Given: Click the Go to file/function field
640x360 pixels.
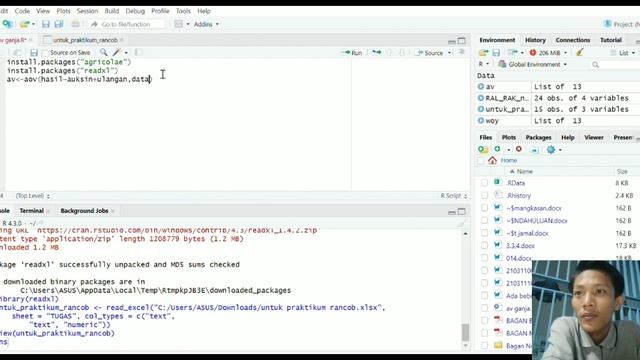Looking at the screenshot, I should coord(127,24).
